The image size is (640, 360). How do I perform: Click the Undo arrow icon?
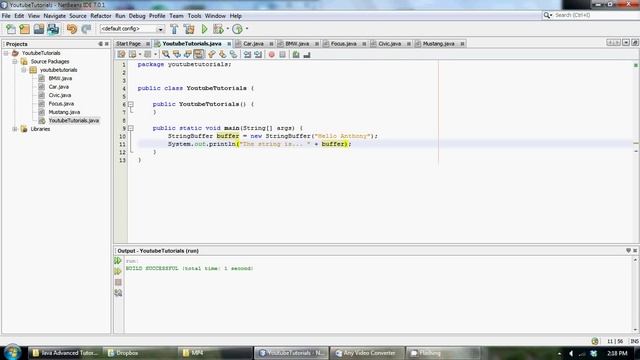(x=72, y=29)
